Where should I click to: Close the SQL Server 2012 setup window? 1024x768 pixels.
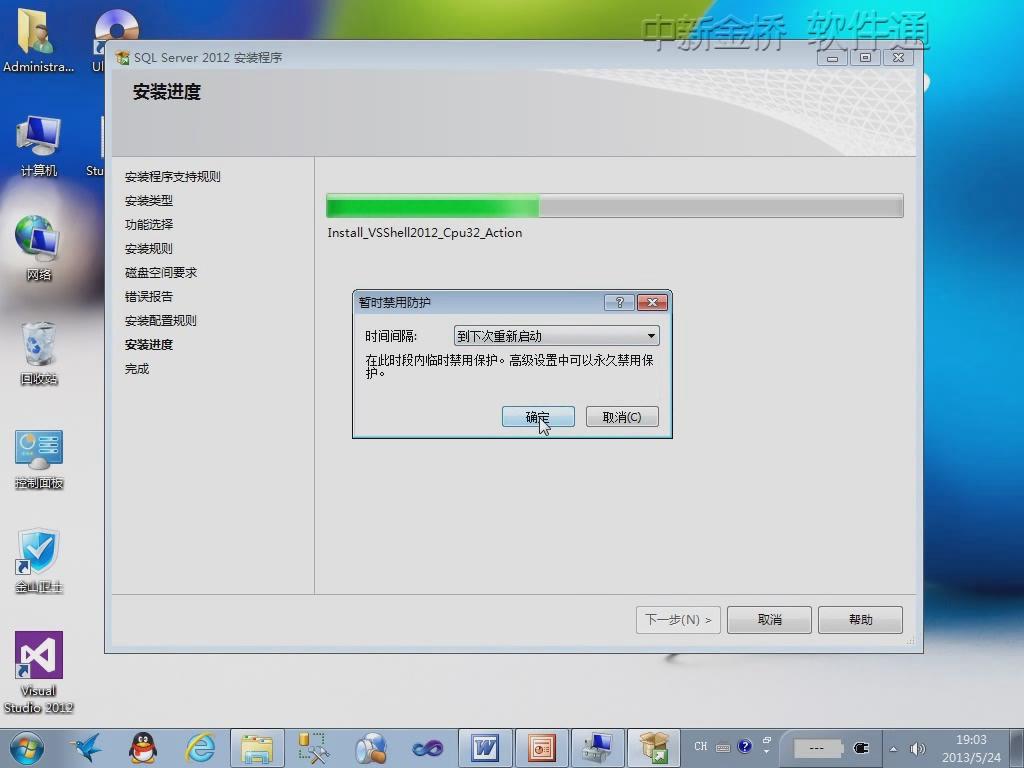coord(899,58)
